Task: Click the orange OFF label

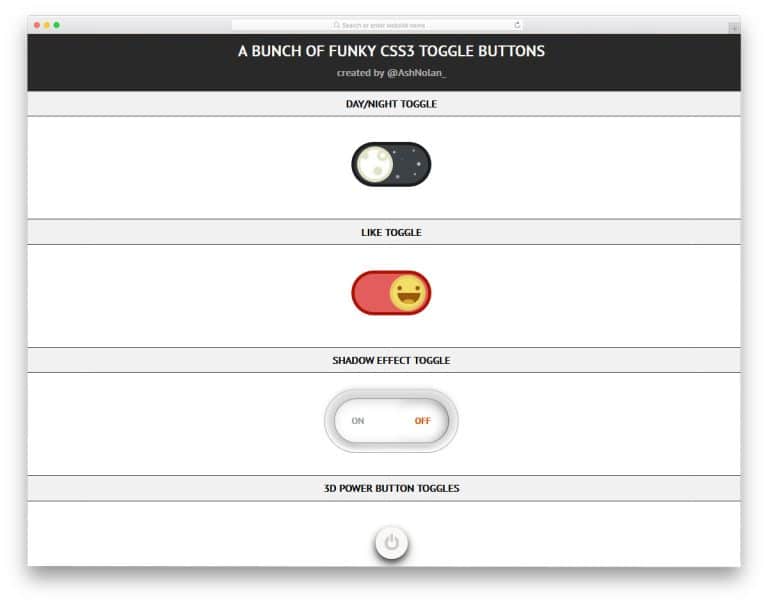Action: (x=423, y=421)
